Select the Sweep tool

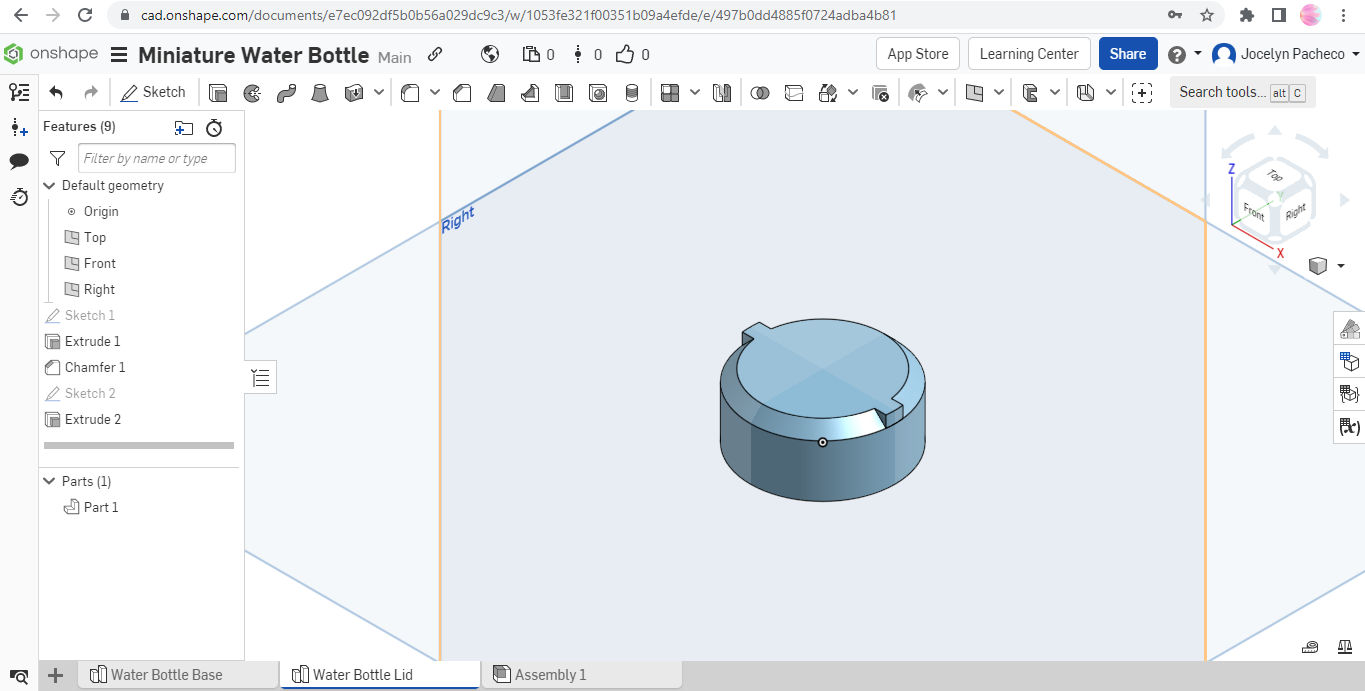point(286,93)
